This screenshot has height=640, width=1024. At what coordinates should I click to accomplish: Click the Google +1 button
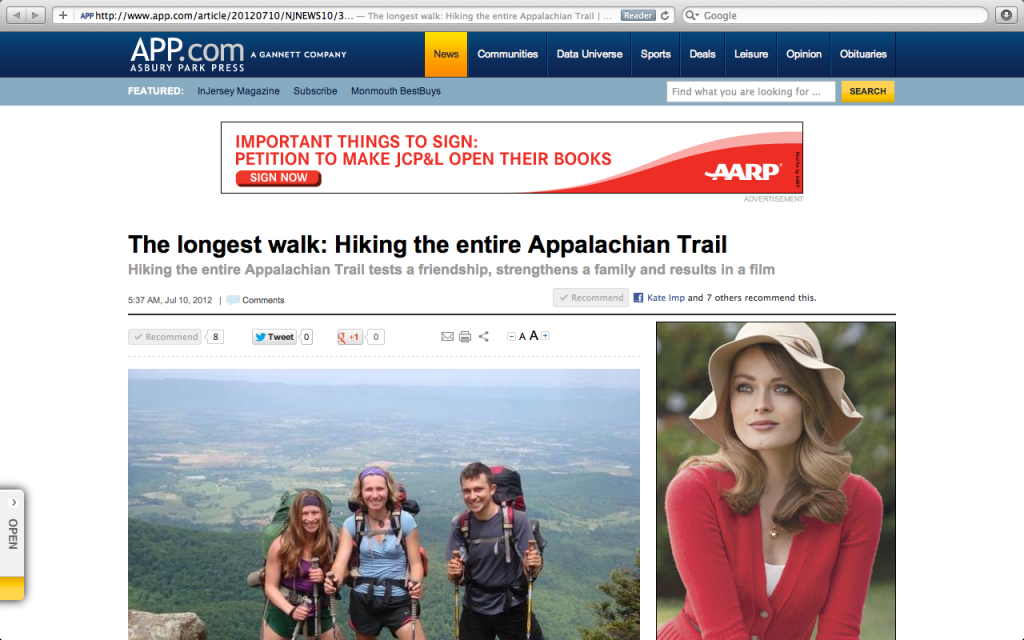coord(349,337)
